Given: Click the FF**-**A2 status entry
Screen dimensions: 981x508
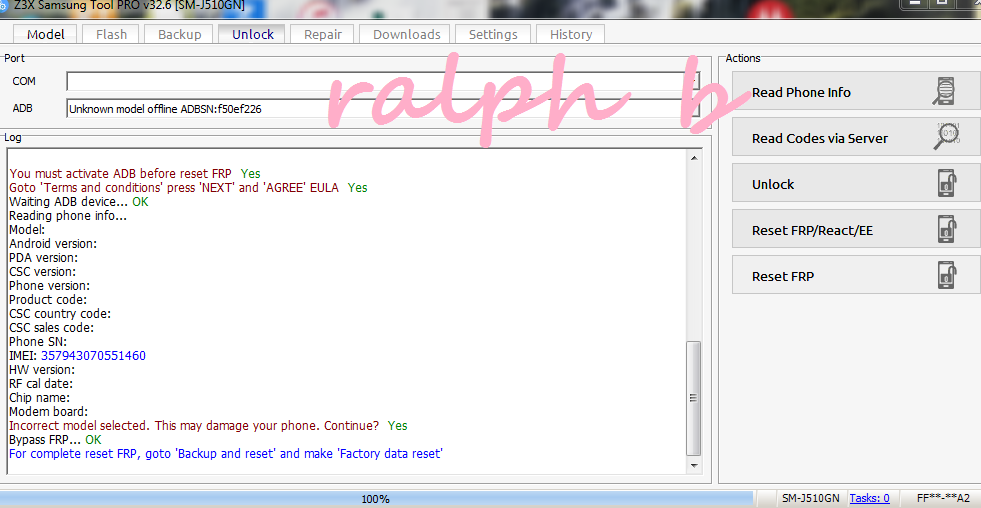Looking at the screenshot, I should [943, 499].
